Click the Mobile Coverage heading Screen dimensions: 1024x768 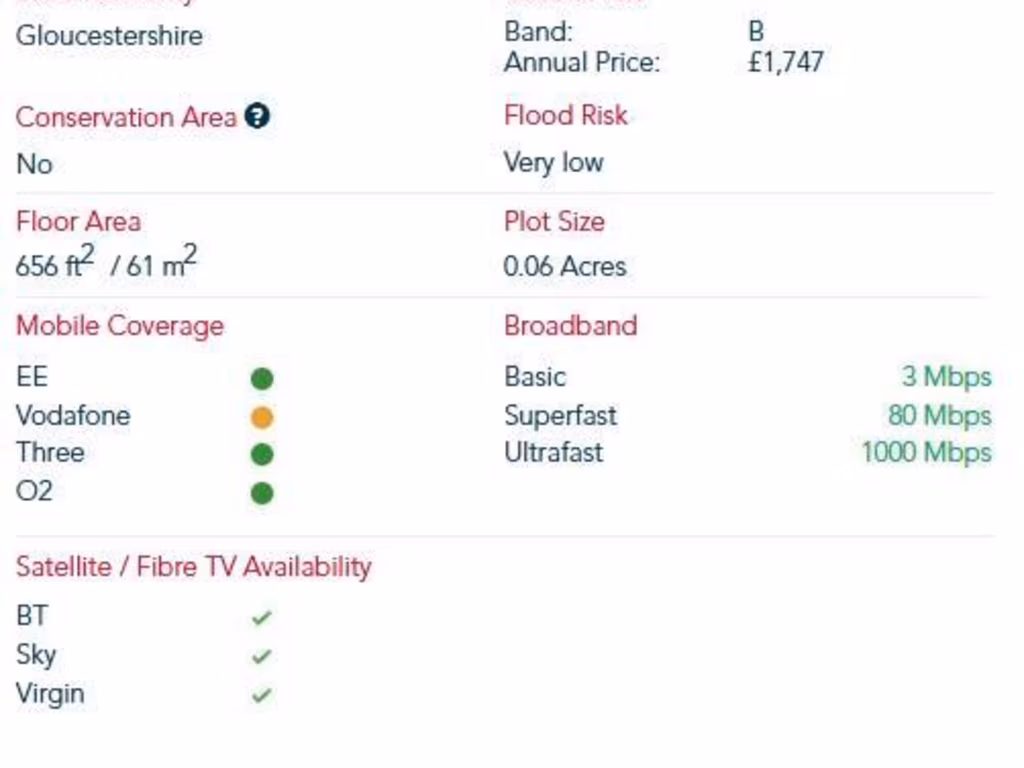pos(120,326)
